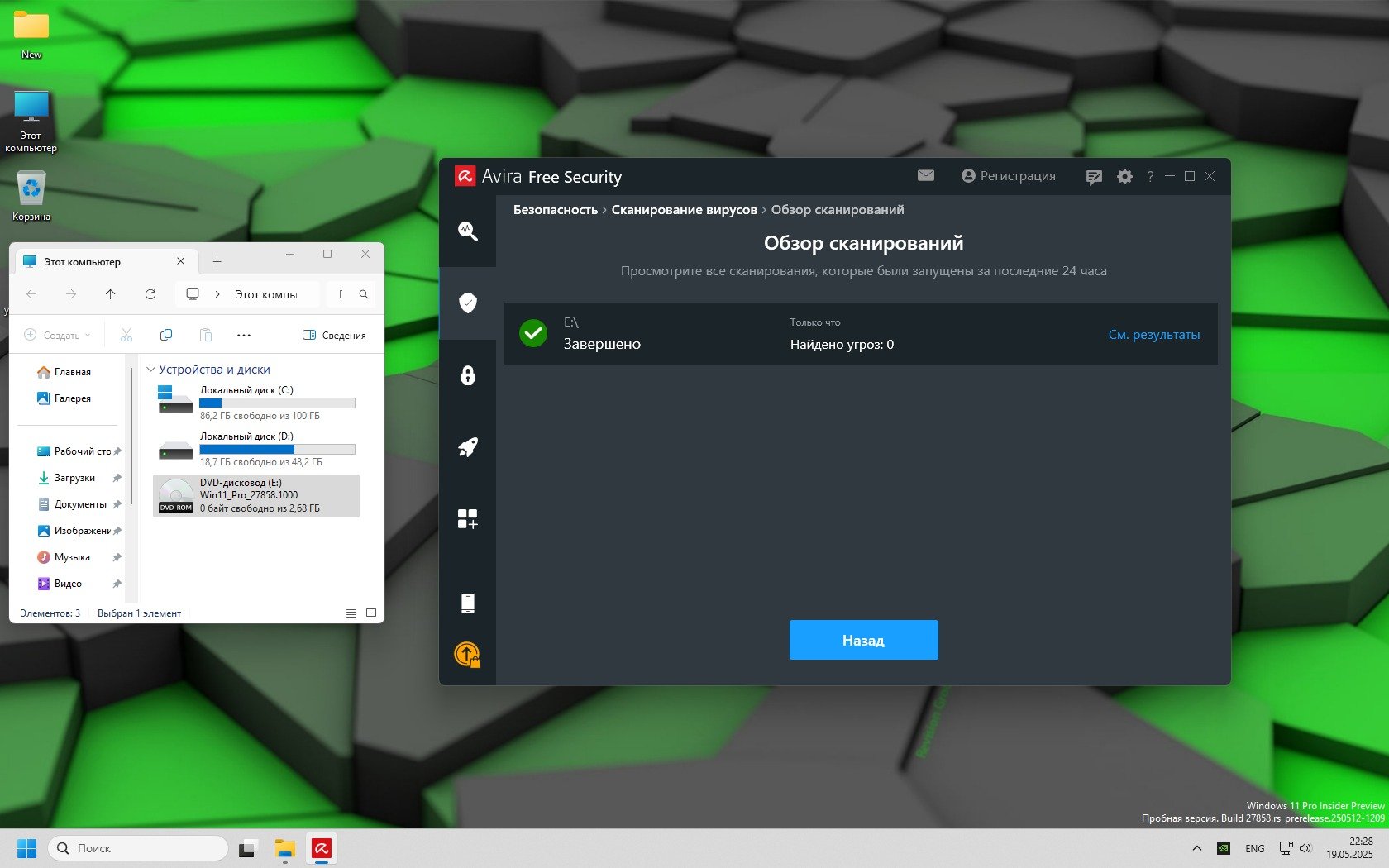This screenshot has width=1389, height=868.
Task: Collapse the Устройства и диски group
Action: coord(150,370)
